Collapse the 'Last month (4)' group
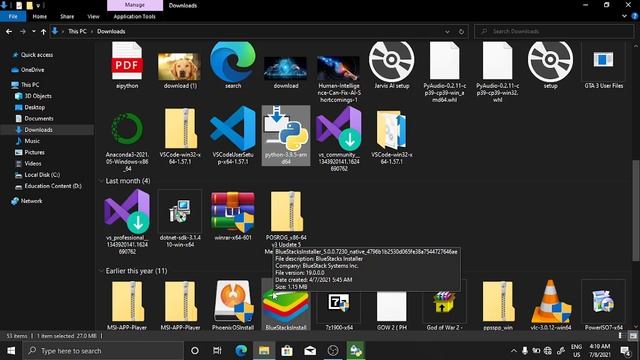The width and height of the screenshot is (640, 360). [101, 180]
